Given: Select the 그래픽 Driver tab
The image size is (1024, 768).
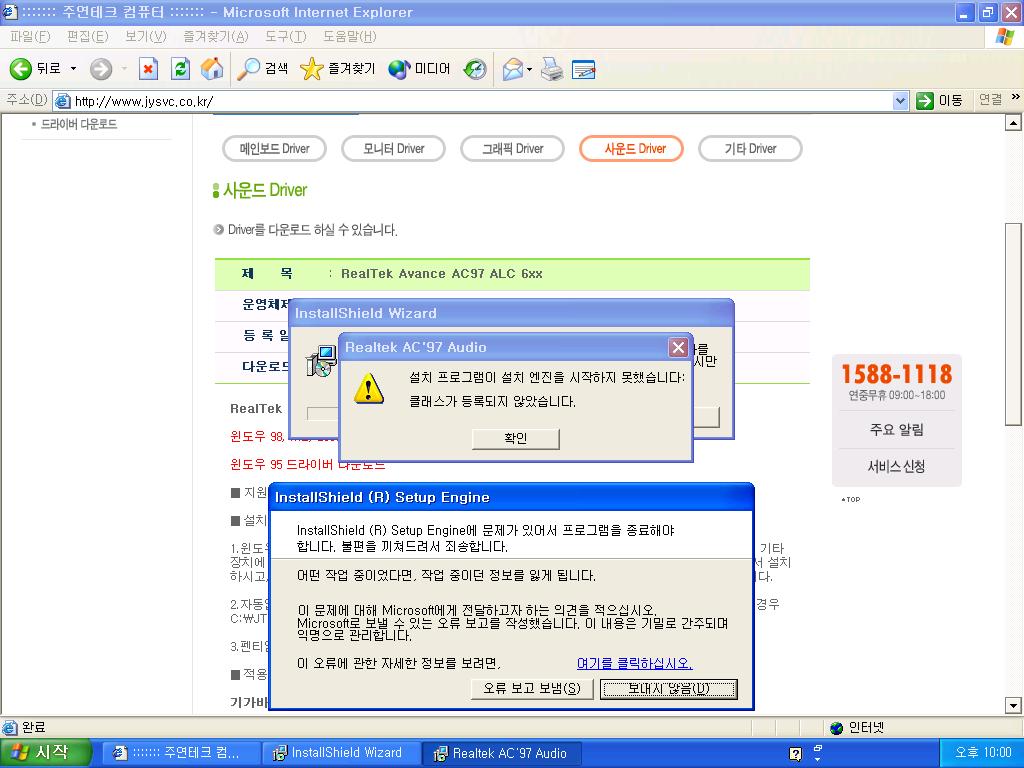Looking at the screenshot, I should pos(513,148).
